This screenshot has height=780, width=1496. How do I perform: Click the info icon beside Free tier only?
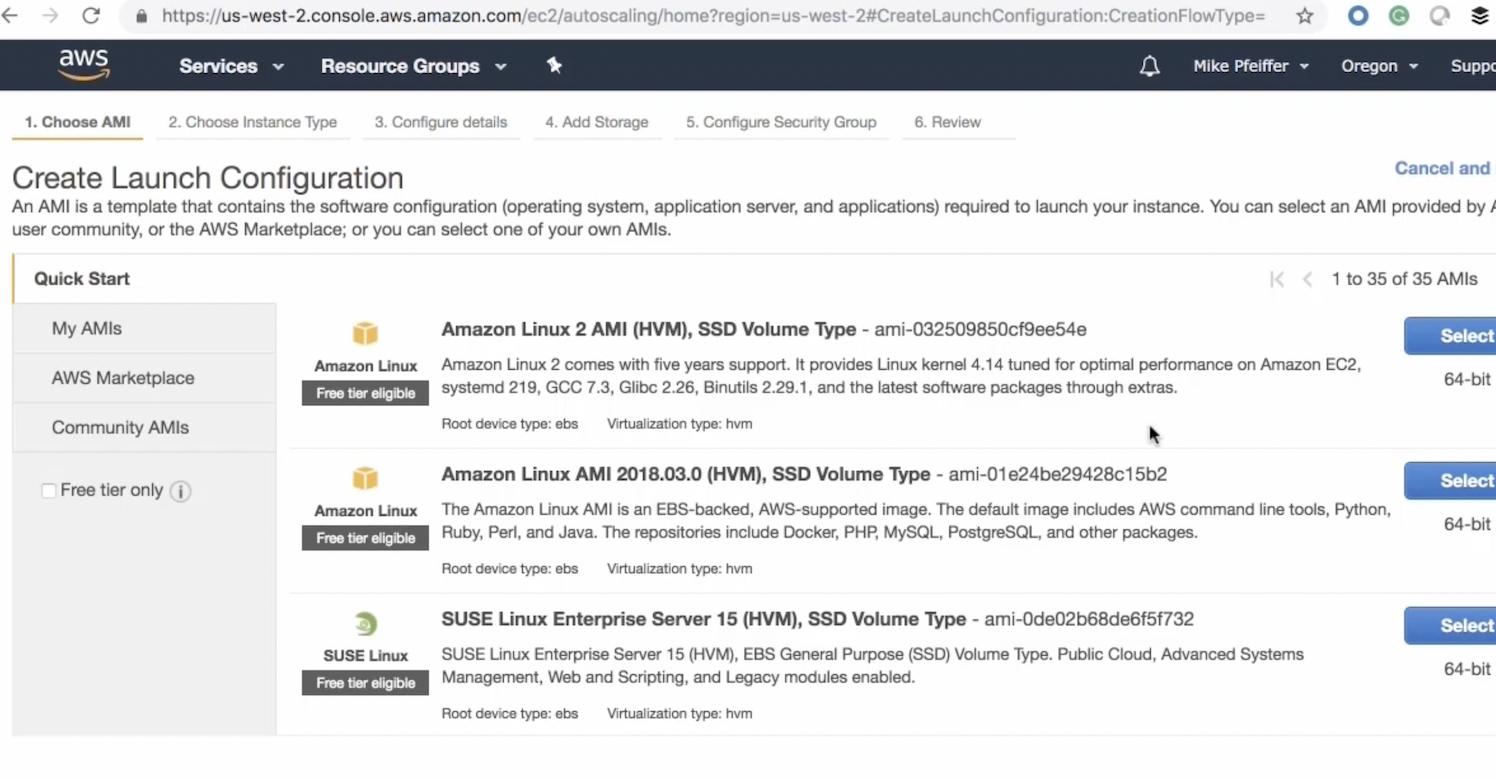[180, 491]
